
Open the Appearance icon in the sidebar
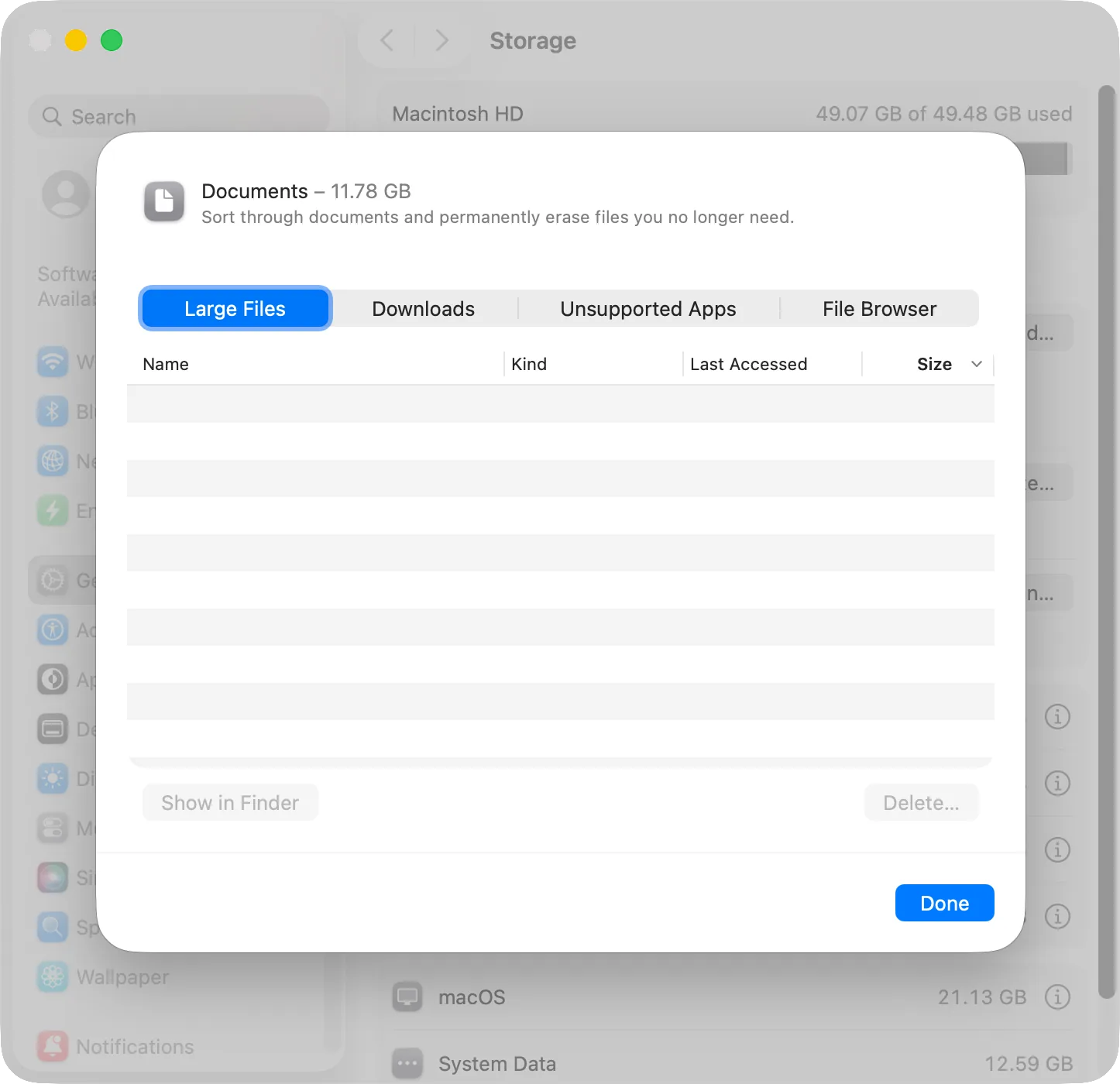coord(53,679)
